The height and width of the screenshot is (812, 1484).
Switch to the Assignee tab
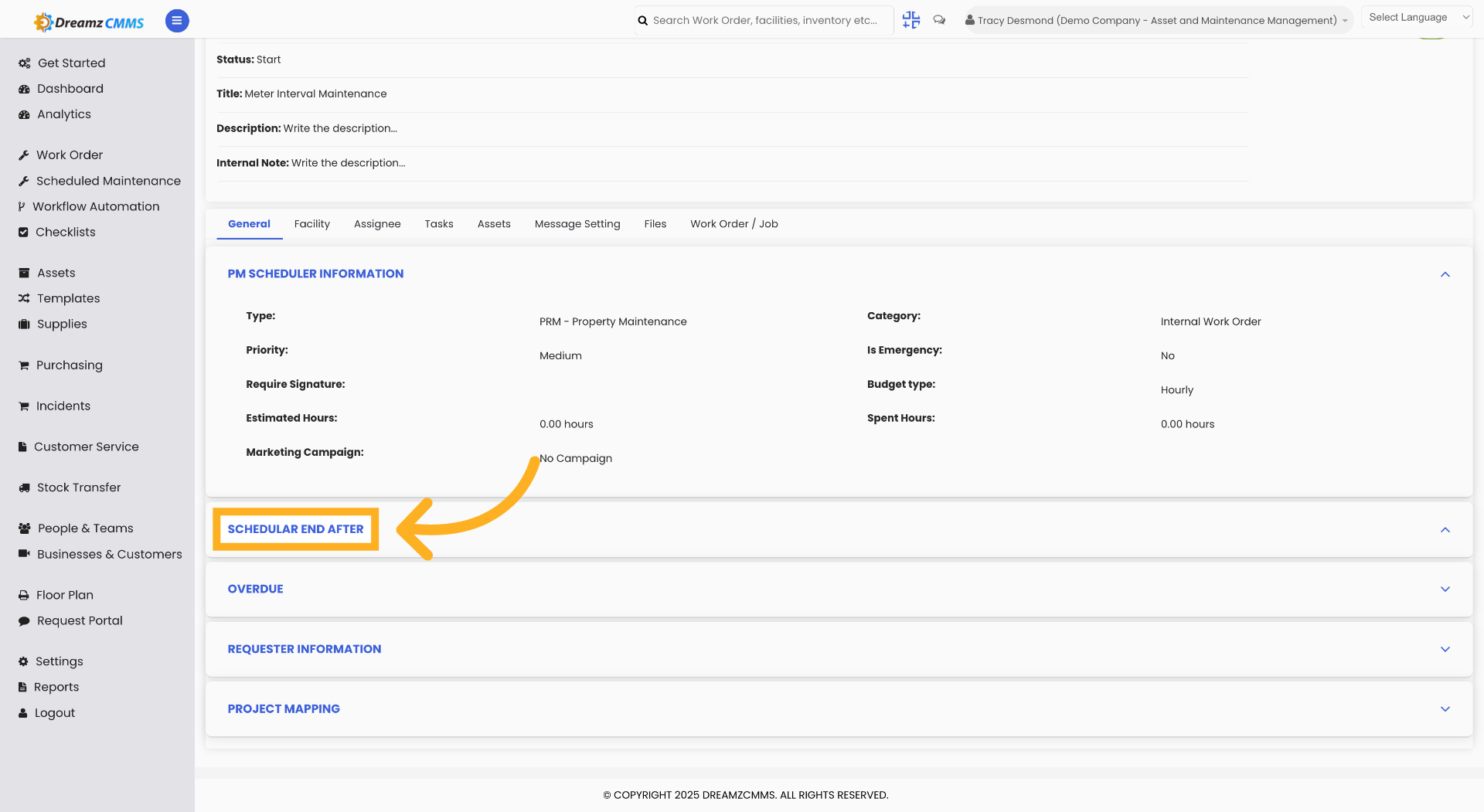[x=377, y=224]
